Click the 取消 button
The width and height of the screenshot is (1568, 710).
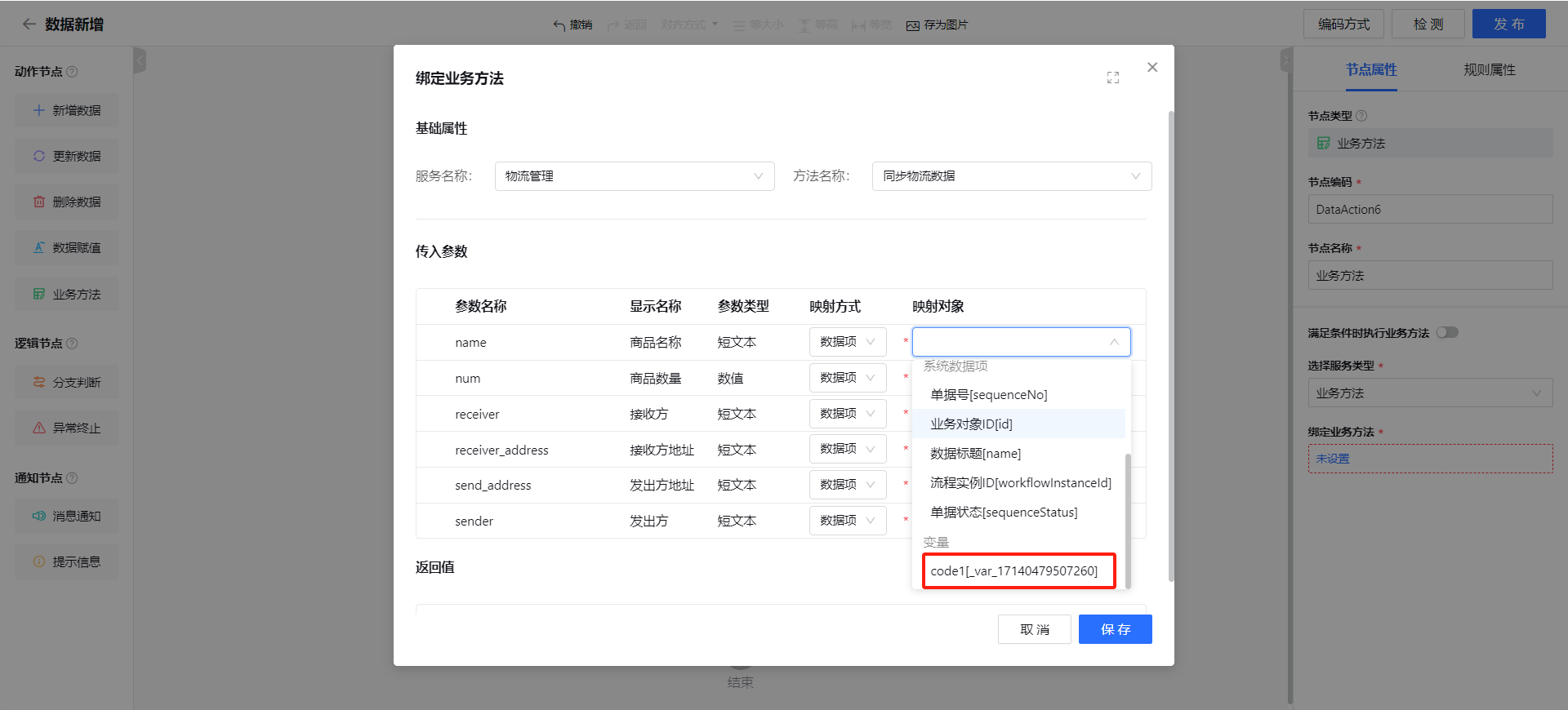point(1034,629)
